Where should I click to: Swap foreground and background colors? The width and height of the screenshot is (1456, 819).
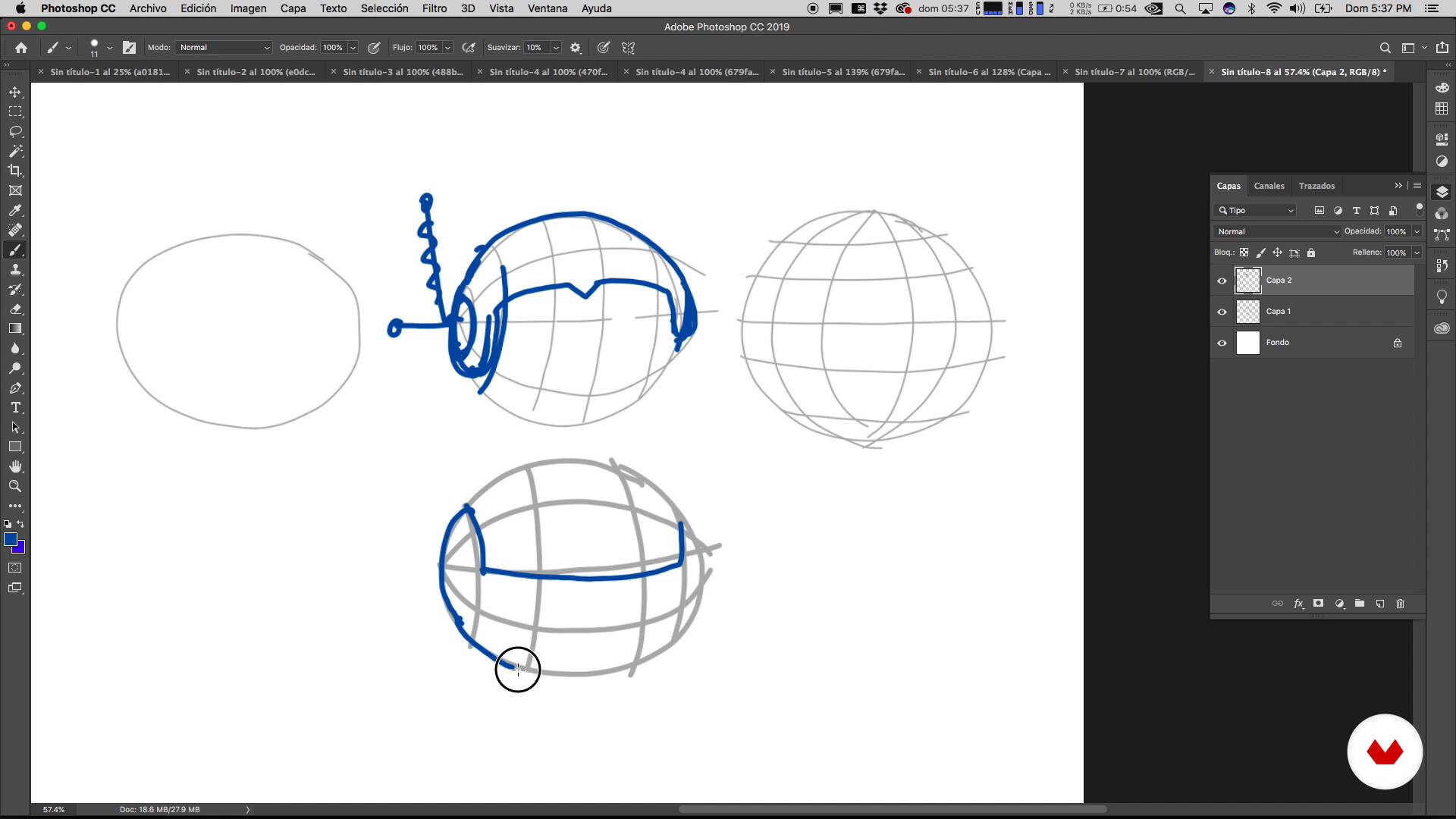[x=20, y=524]
